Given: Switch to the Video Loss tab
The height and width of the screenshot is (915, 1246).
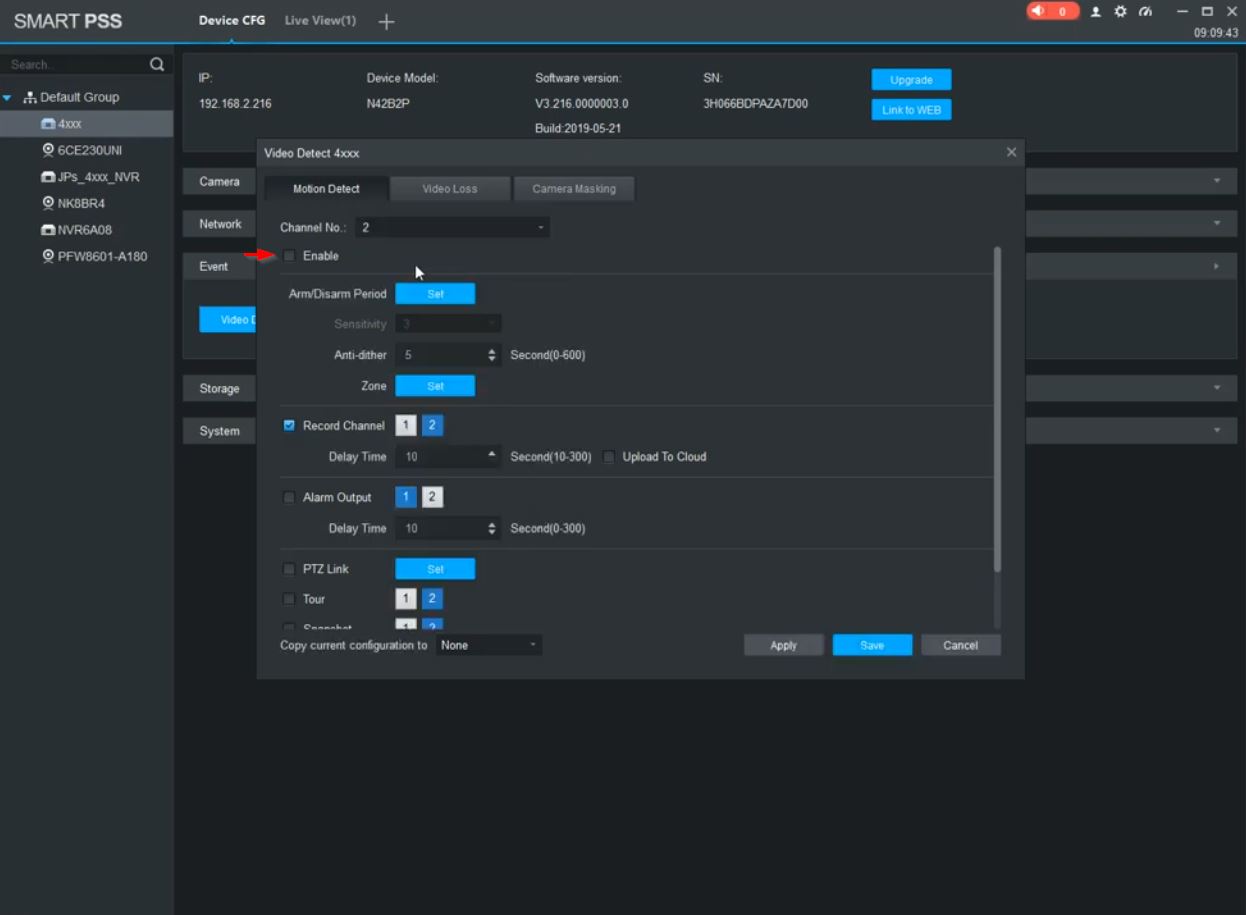Looking at the screenshot, I should pyautogui.click(x=450, y=189).
